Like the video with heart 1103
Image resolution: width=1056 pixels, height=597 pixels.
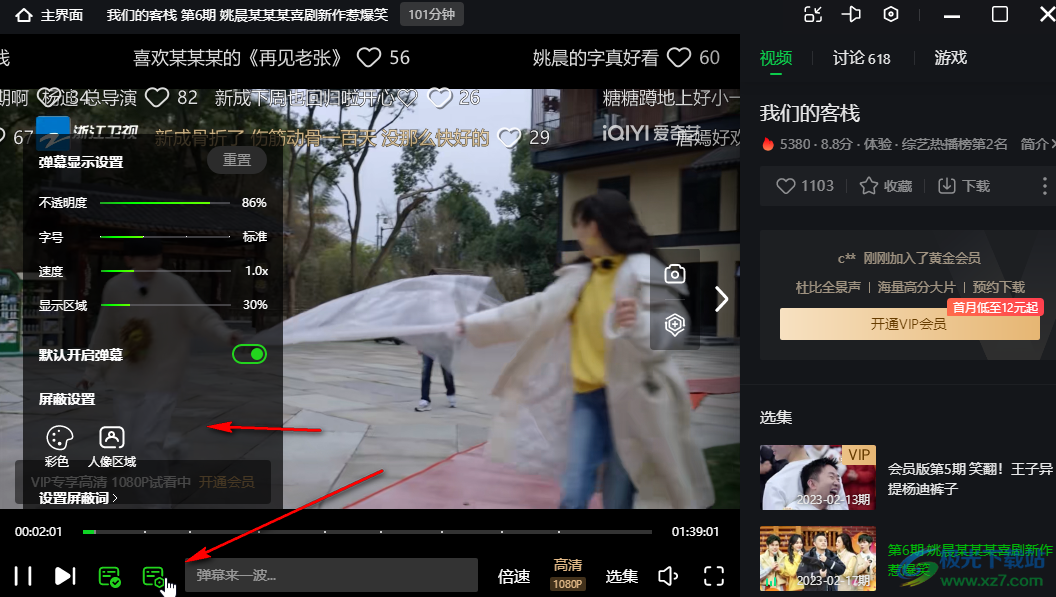coord(805,186)
